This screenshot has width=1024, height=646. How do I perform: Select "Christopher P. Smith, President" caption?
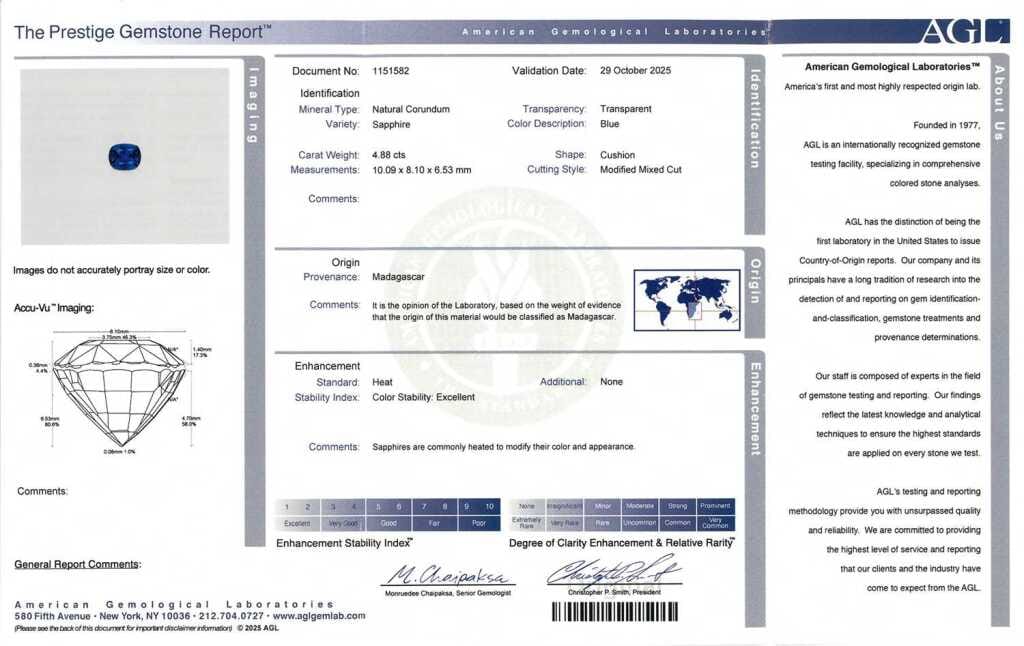[x=614, y=592]
